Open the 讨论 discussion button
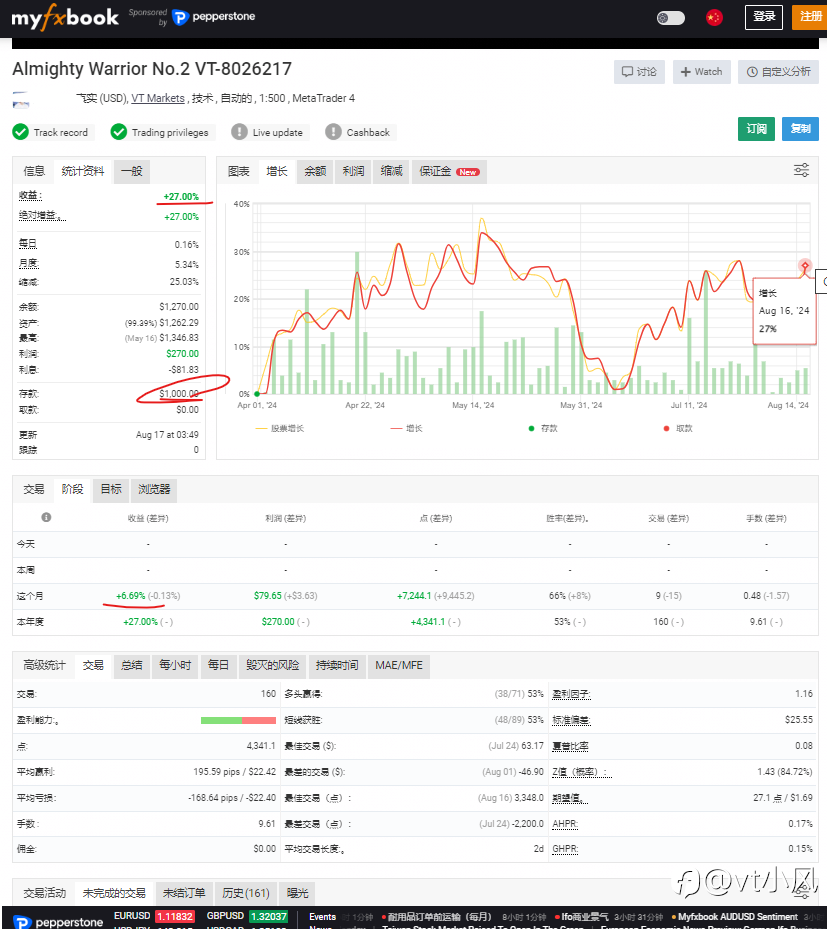 pos(639,72)
